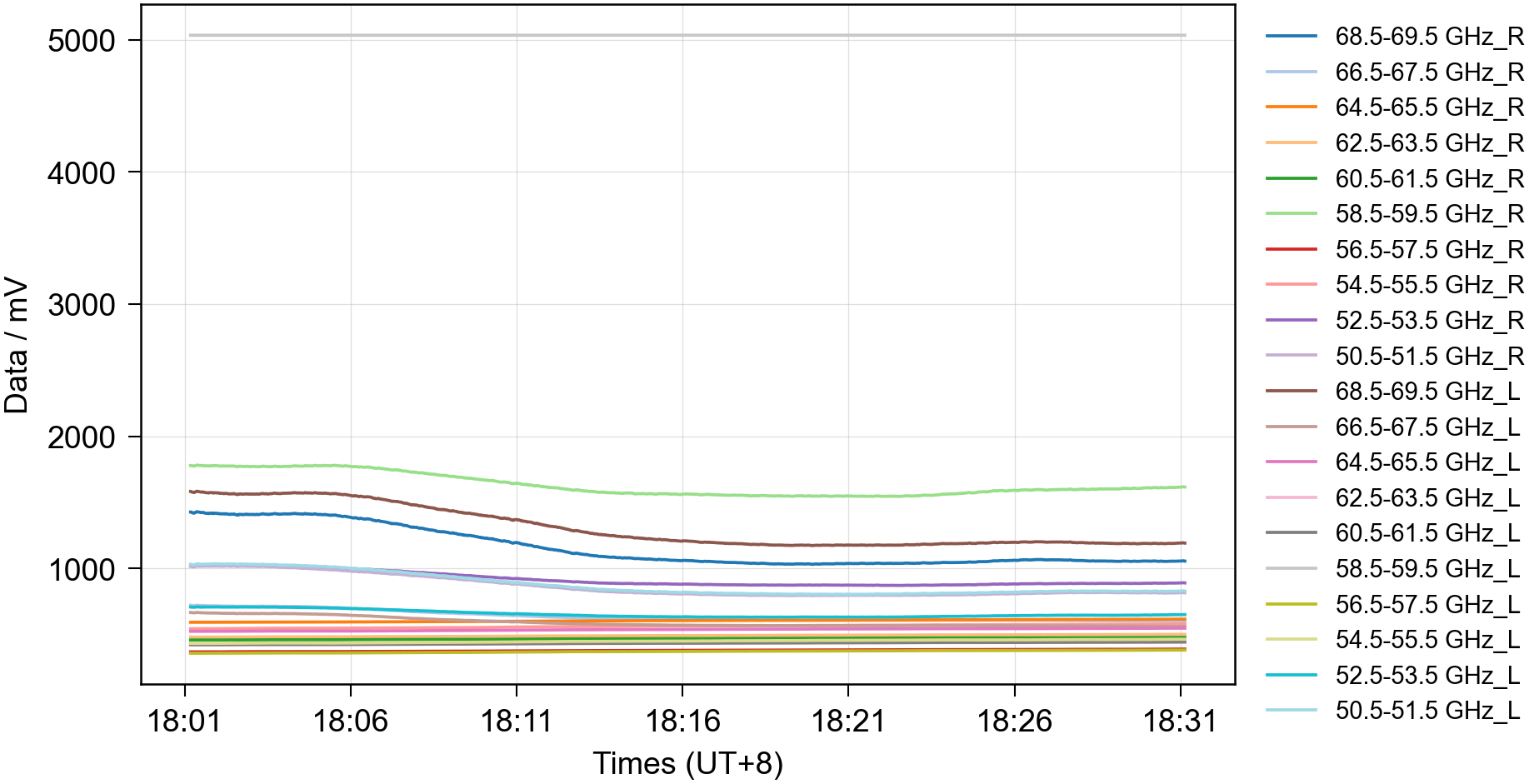Select the 62.5-63.5 GHz_L legend label
The height and width of the screenshot is (784, 1539).
(1427, 497)
